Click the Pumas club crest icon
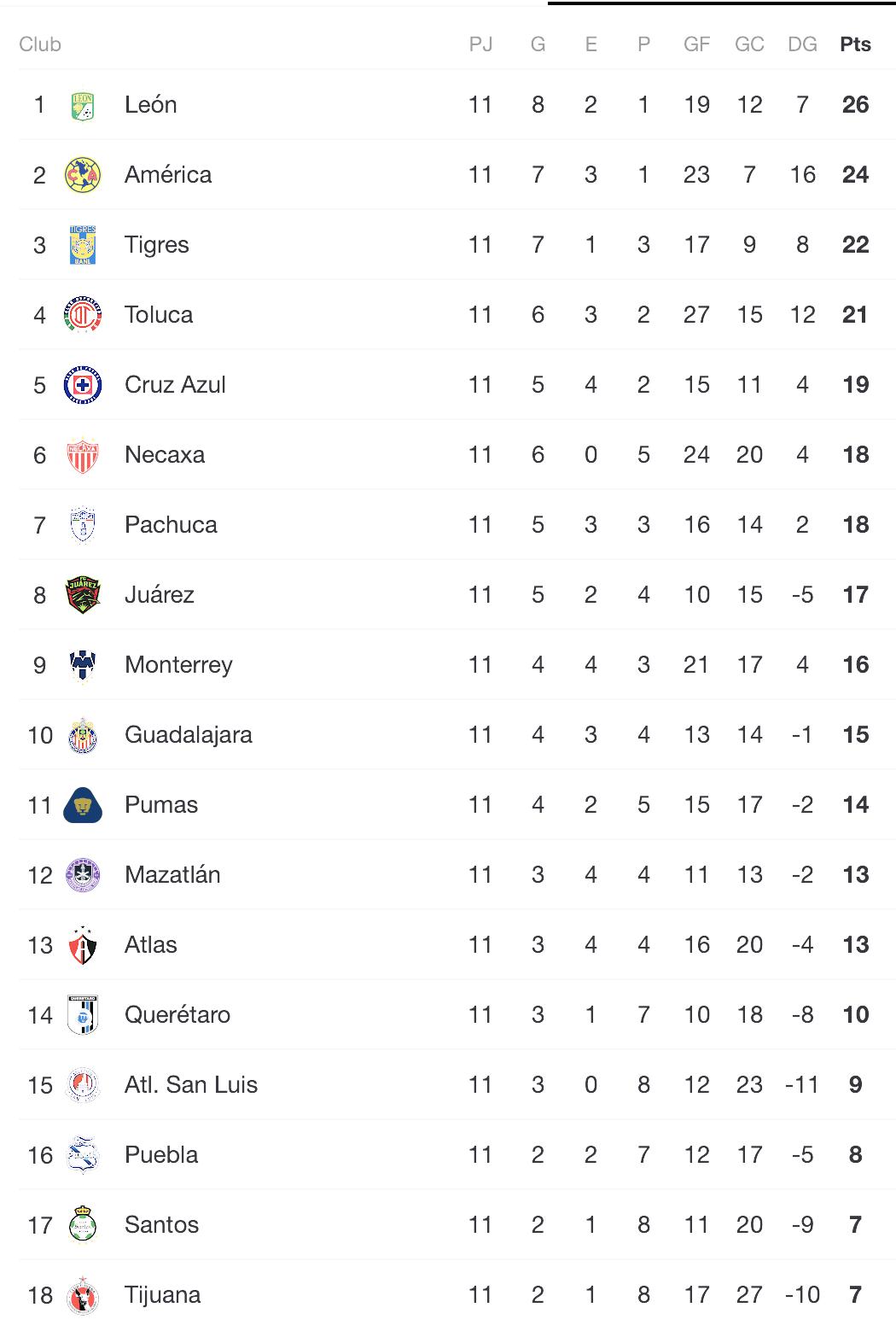Image resolution: width=896 pixels, height=1325 pixels. click(83, 805)
